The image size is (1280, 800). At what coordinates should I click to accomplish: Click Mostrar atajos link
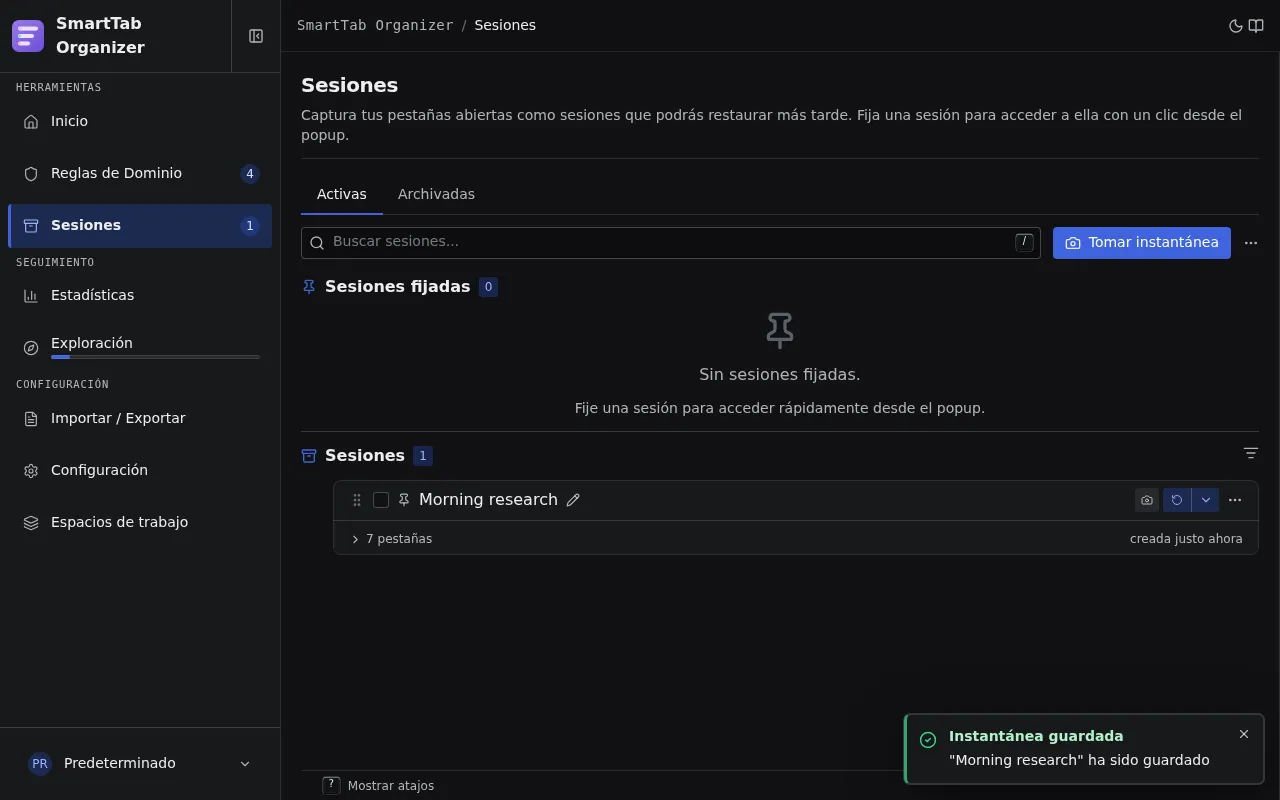(391, 786)
